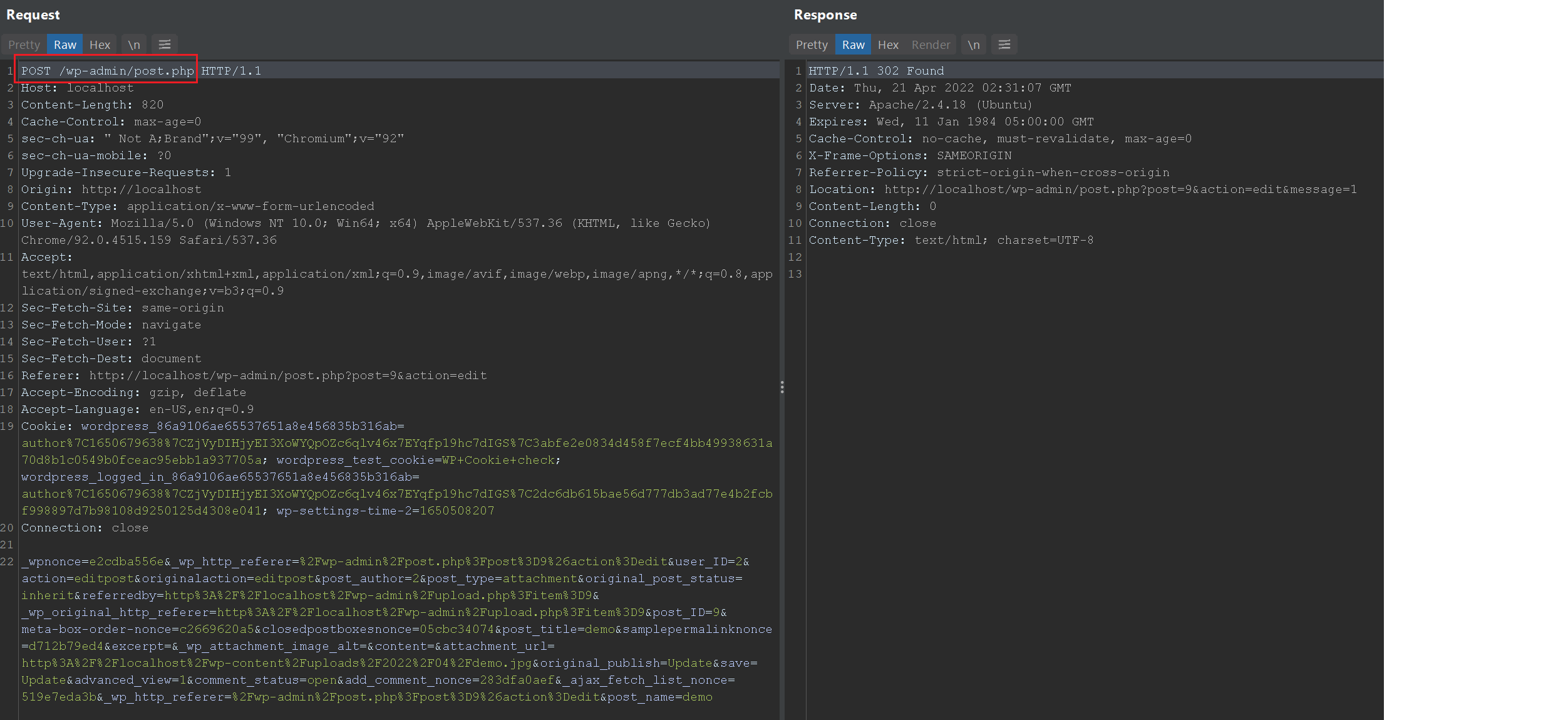Click the 'Sec-Fetch-Mode: navigate' header
The image size is (1568, 720).
[x=111, y=325]
